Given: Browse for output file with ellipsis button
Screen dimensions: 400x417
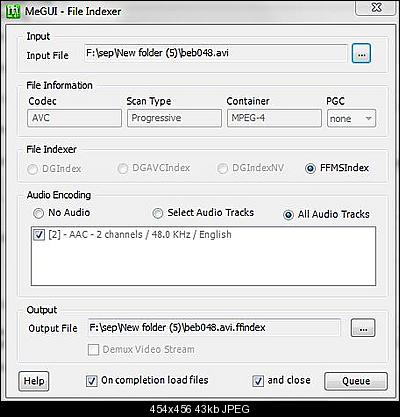Looking at the screenshot, I should (363, 328).
